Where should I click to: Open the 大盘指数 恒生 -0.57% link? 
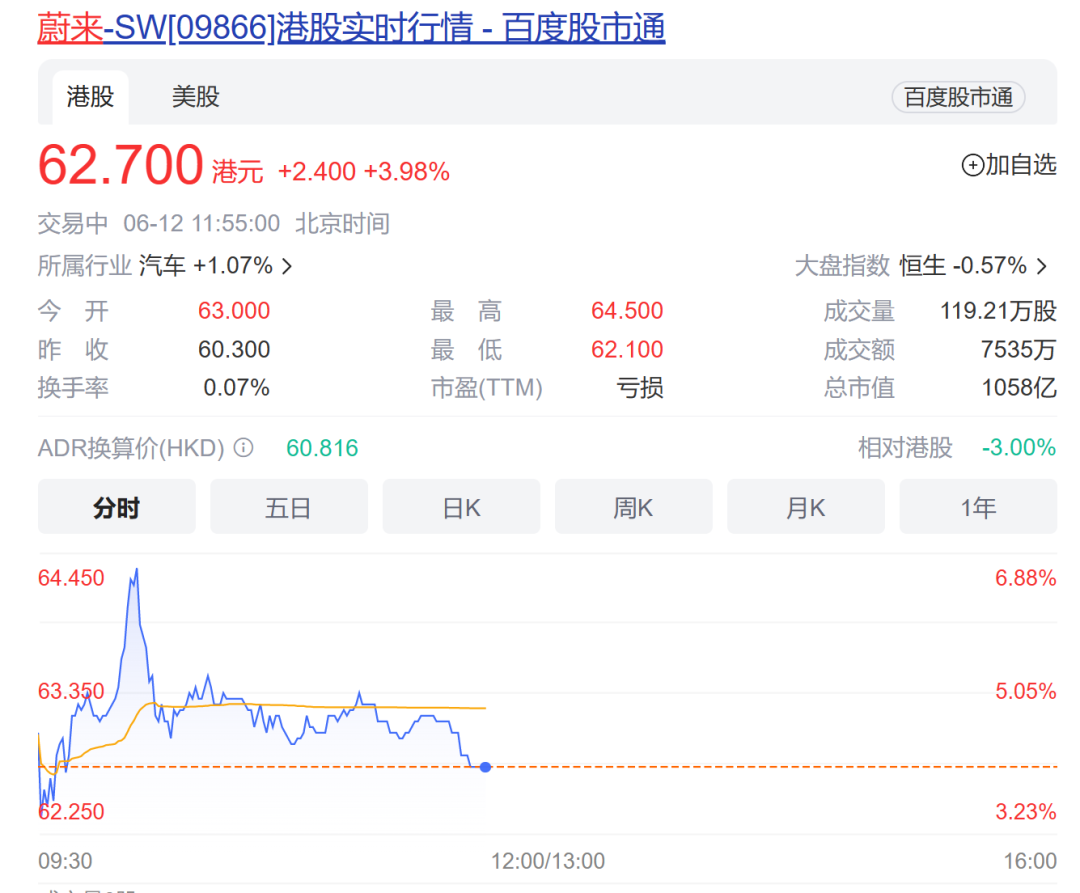click(x=922, y=266)
